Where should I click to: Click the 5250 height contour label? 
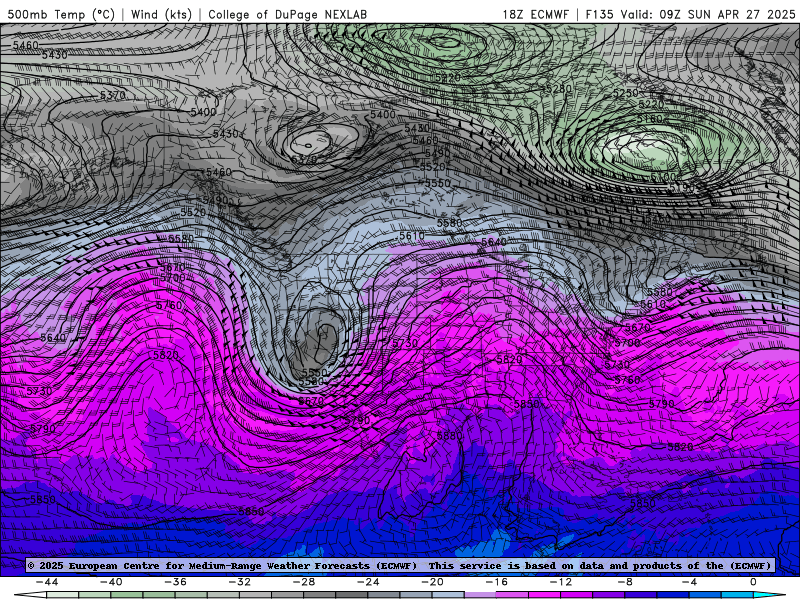[x=626, y=93]
